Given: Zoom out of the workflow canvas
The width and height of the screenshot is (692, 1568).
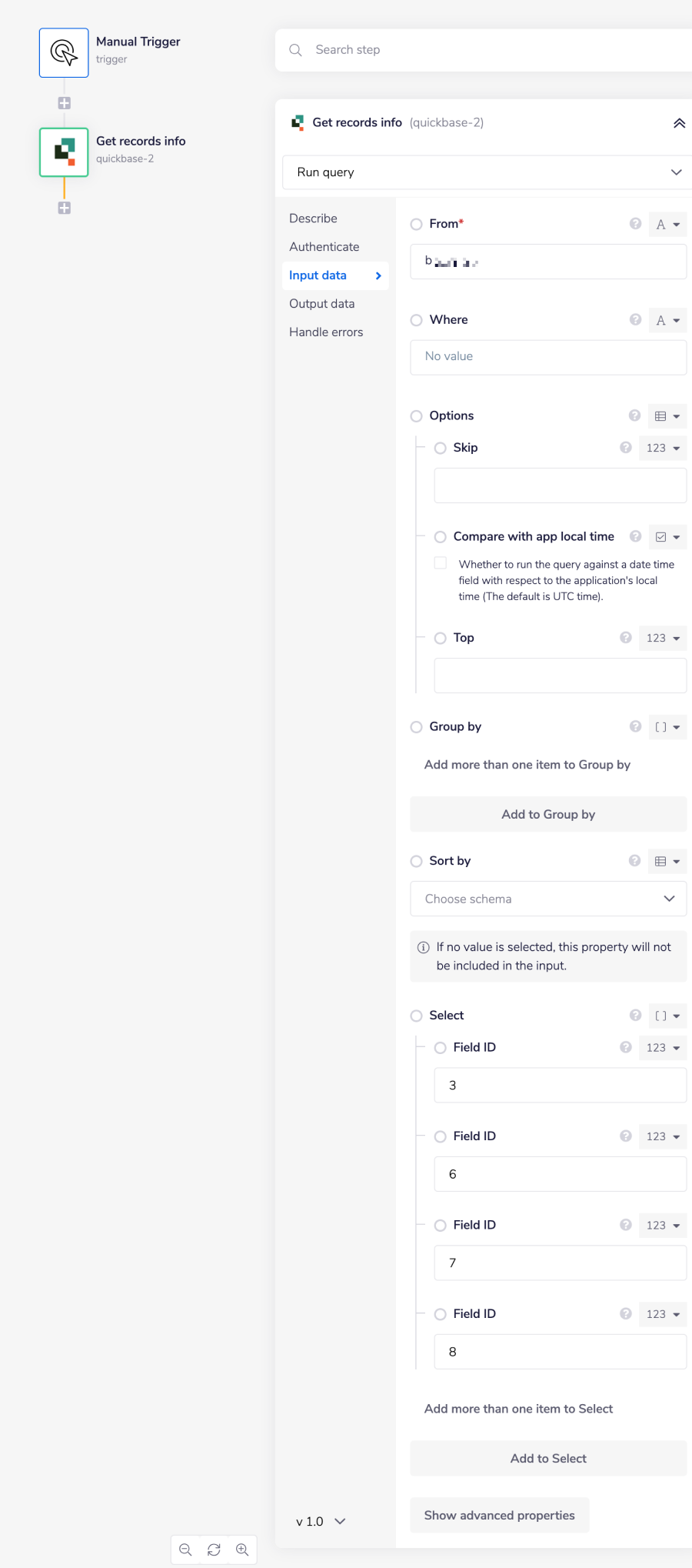Looking at the screenshot, I should point(185,1550).
